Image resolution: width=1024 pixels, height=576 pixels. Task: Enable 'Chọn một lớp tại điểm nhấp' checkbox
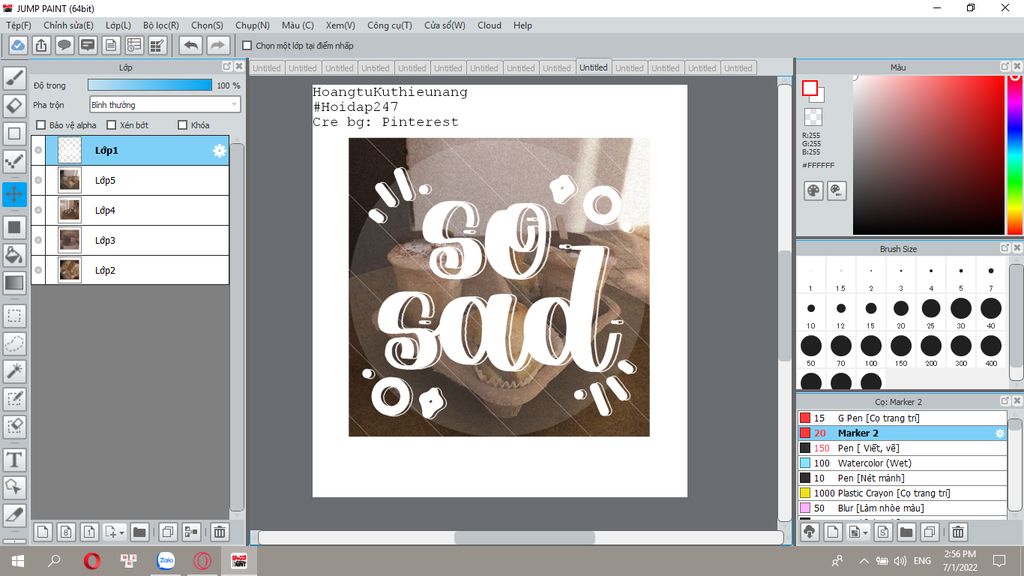pyautogui.click(x=247, y=46)
